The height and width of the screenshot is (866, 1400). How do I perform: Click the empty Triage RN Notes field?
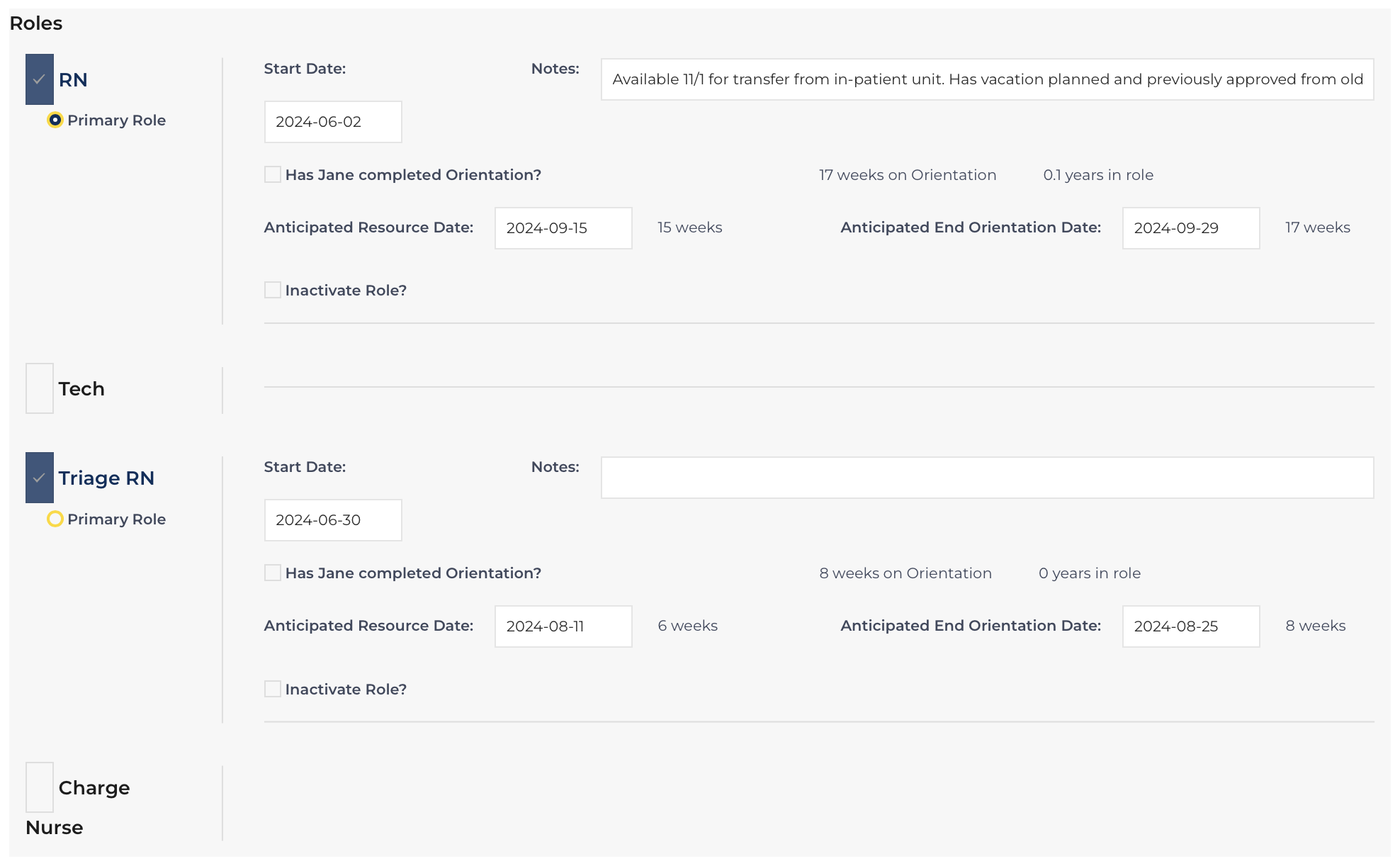tap(988, 478)
